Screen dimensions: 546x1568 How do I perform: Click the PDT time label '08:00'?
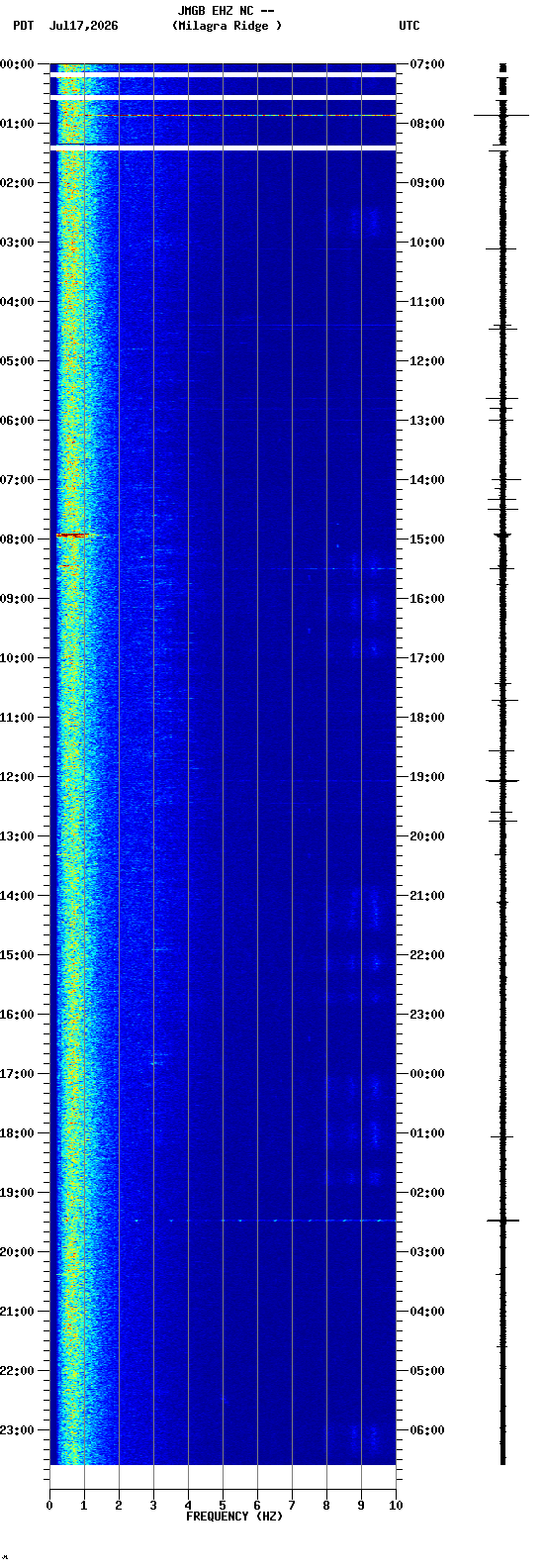[x=17, y=539]
